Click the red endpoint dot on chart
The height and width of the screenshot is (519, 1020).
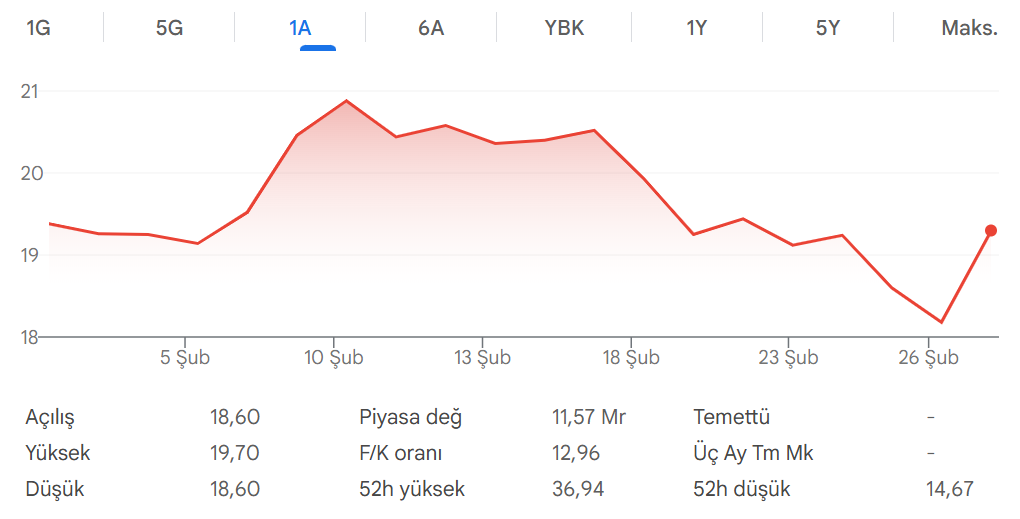pos(991,231)
